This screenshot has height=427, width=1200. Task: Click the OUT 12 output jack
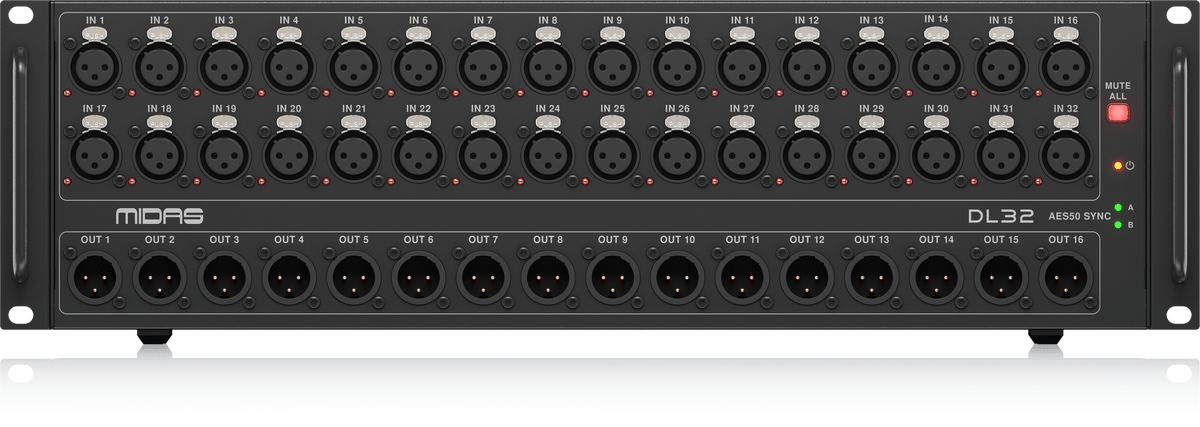point(807,278)
